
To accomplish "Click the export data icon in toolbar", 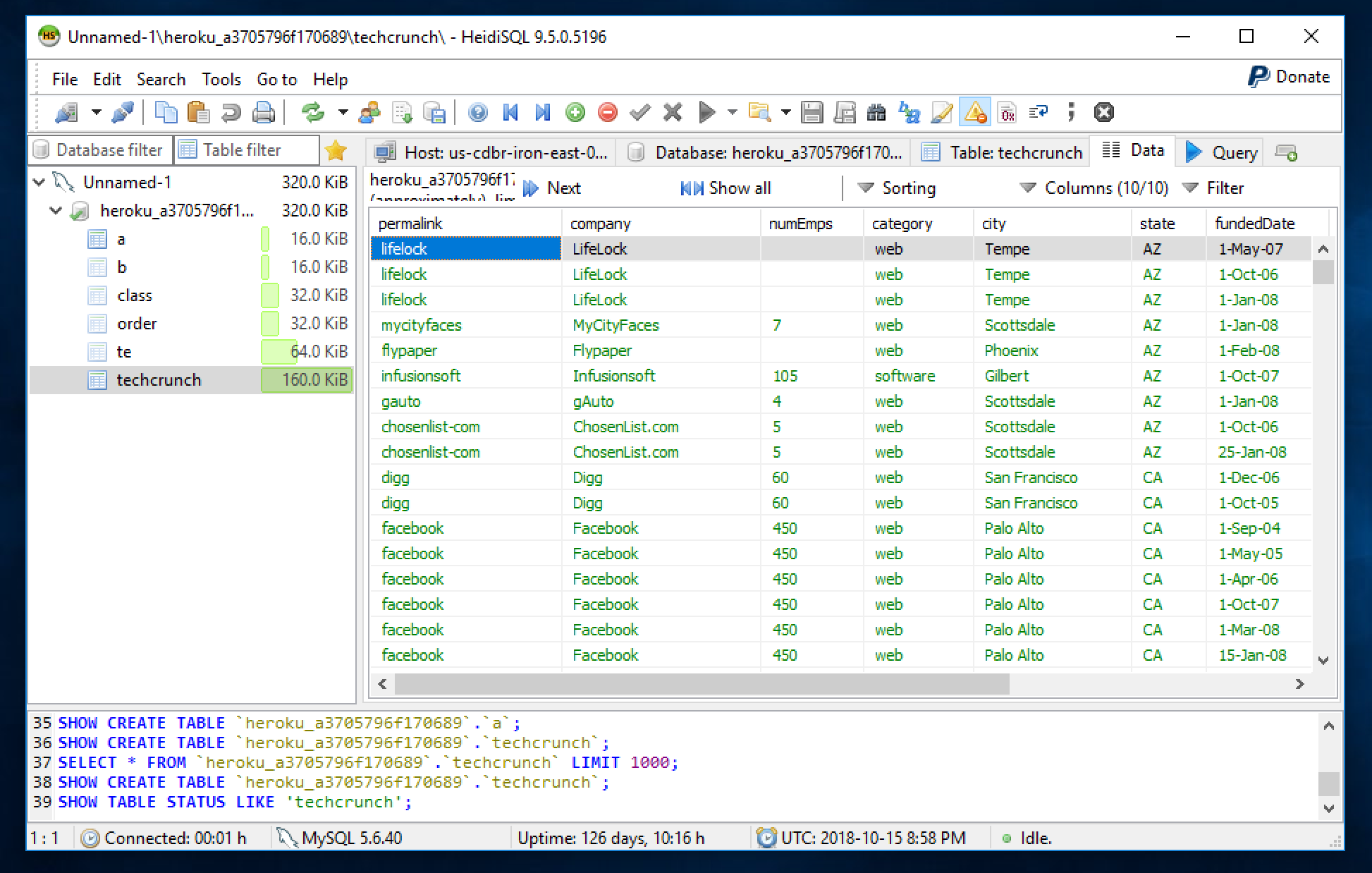I will (403, 111).
